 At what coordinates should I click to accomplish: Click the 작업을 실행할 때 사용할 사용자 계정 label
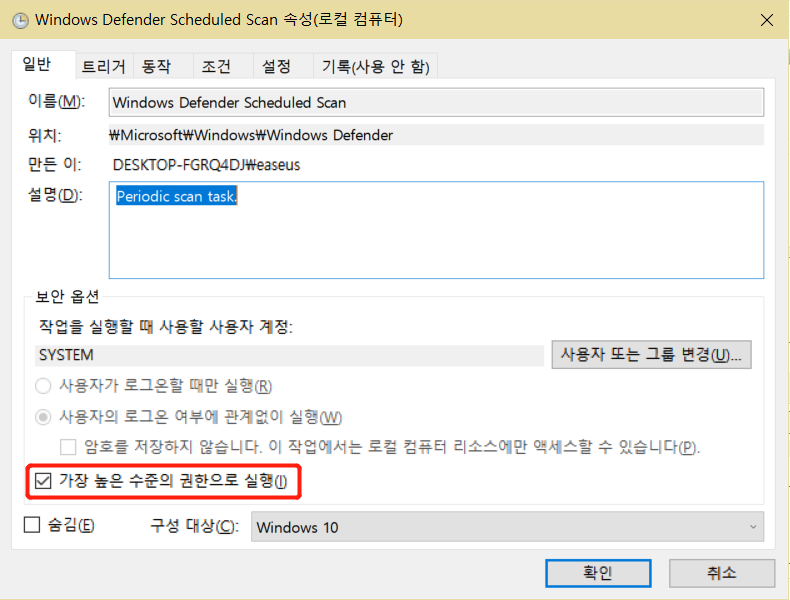point(166,326)
